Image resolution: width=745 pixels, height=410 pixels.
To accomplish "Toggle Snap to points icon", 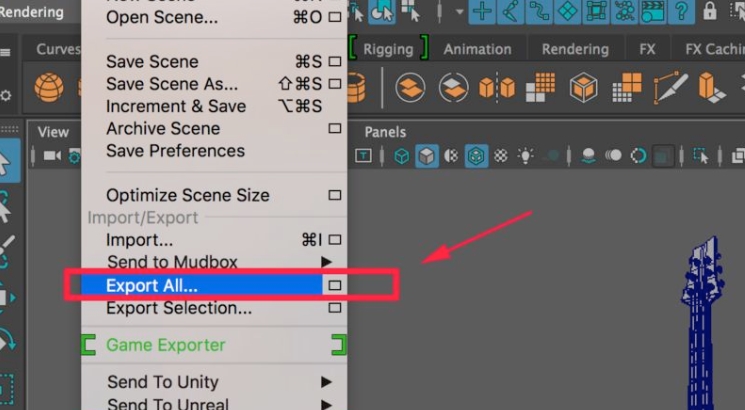I will [539, 11].
